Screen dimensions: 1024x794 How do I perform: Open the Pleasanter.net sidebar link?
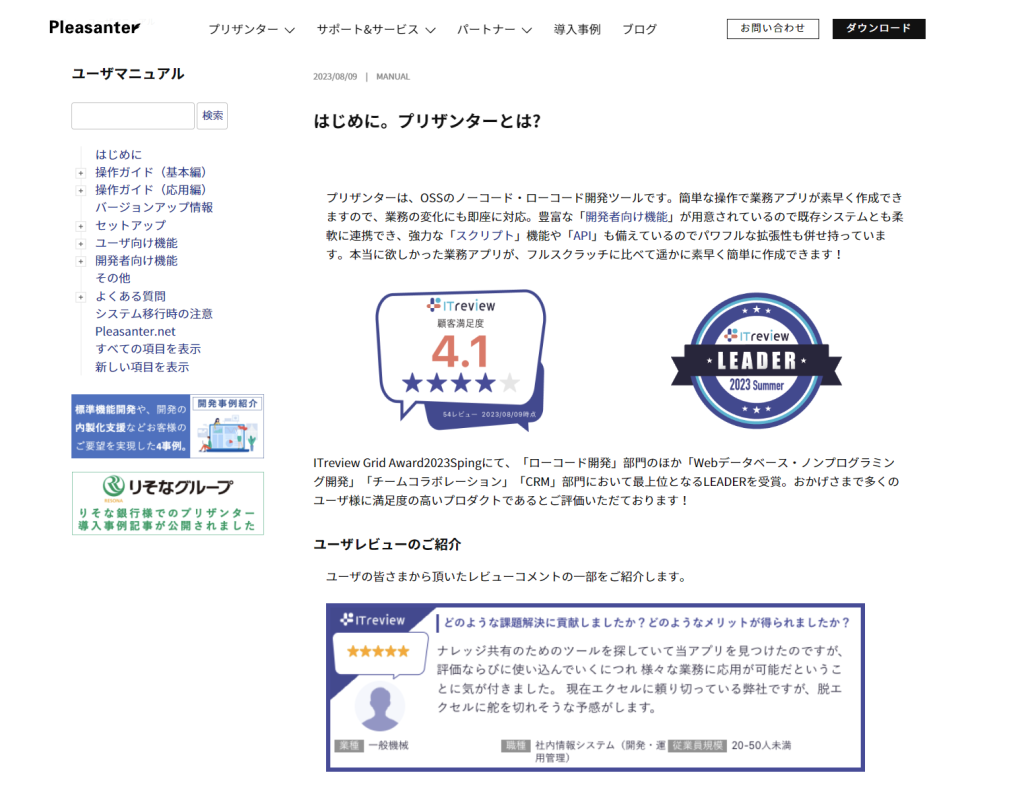click(135, 332)
